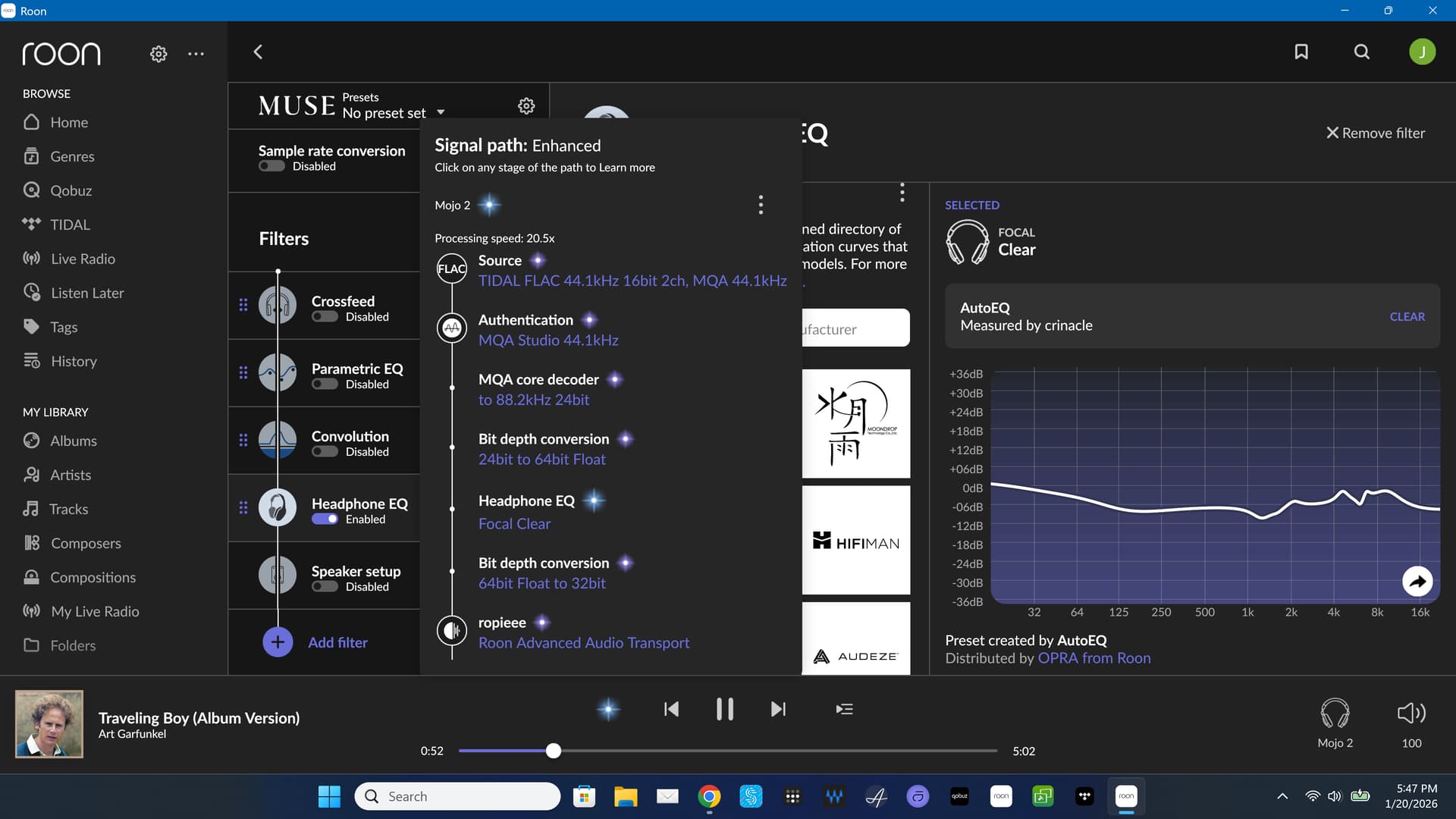The image size is (1456, 819).
Task: Open MUSE presets settings gear
Action: point(526,105)
